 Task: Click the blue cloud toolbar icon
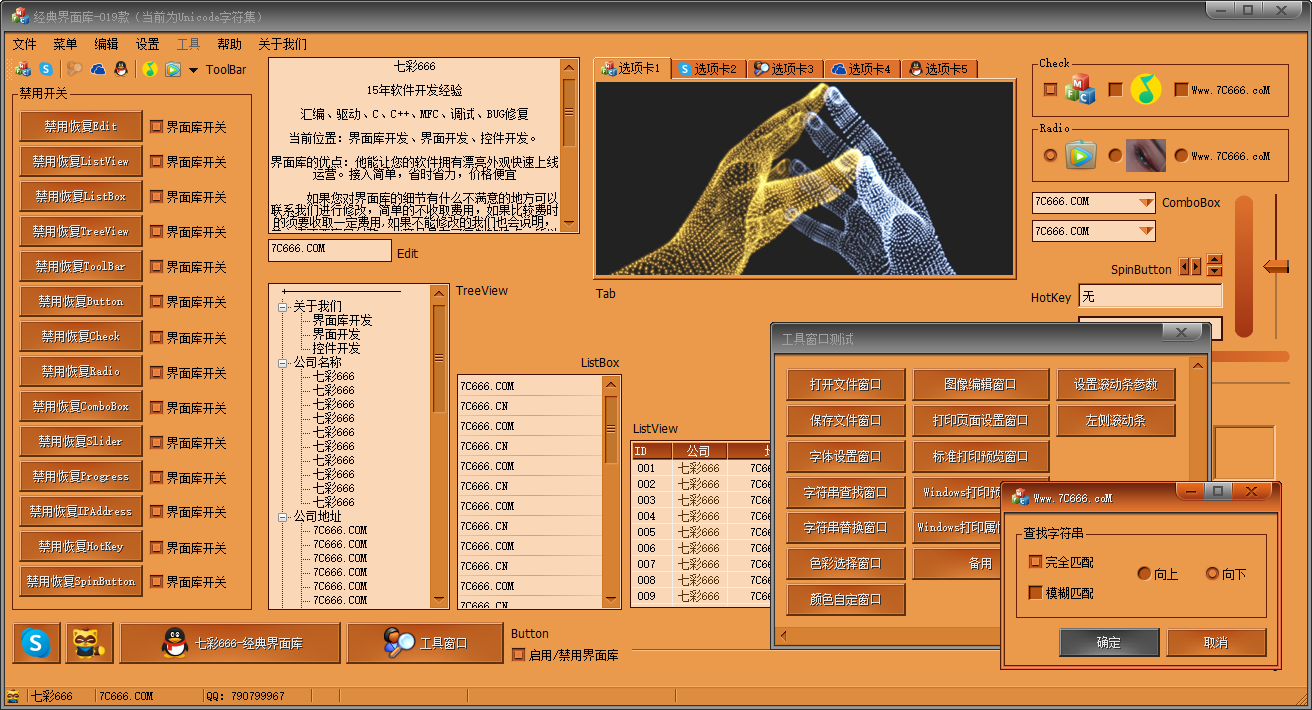tap(98, 69)
